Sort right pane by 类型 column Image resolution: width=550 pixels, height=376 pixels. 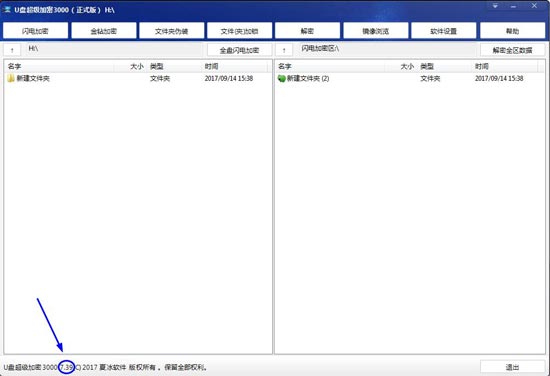(x=445, y=66)
